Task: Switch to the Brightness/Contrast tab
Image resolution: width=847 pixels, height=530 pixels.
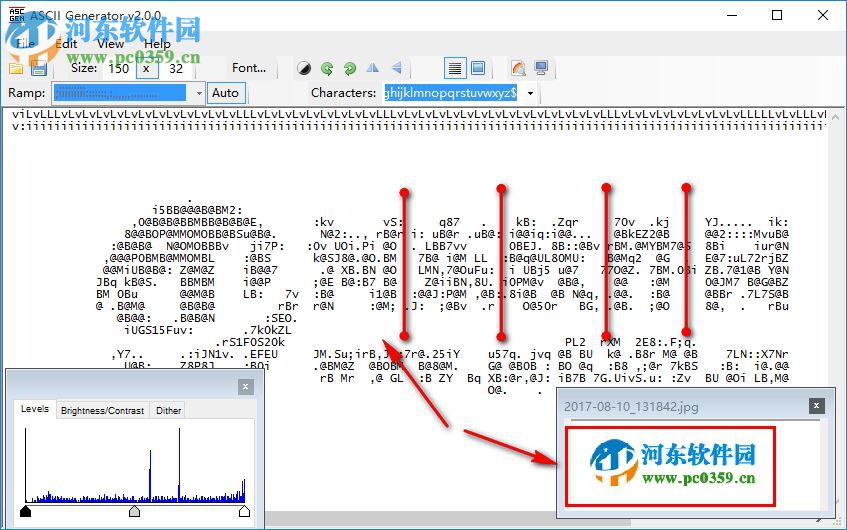Action: click(102, 411)
